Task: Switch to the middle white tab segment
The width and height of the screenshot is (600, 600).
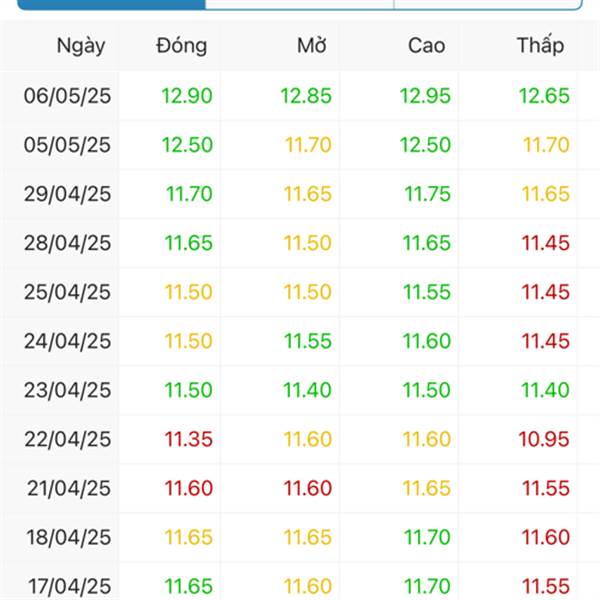Action: tap(300, 5)
